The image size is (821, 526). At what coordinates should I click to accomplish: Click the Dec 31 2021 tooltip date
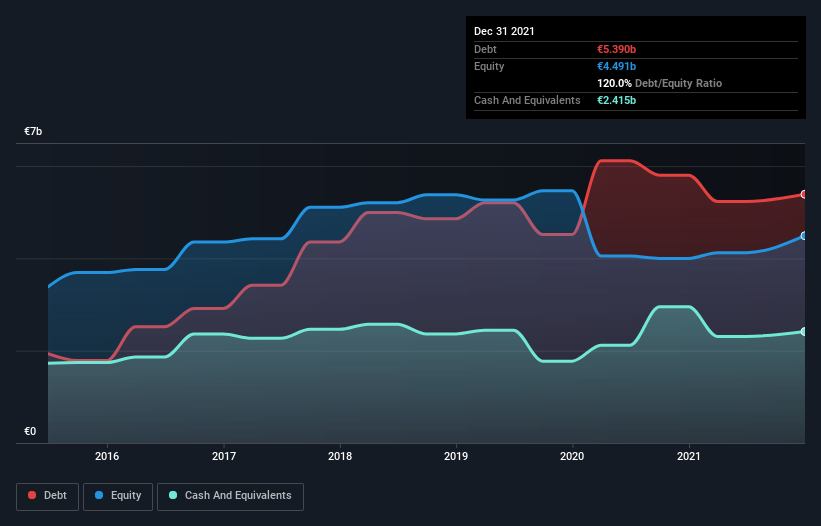point(504,31)
